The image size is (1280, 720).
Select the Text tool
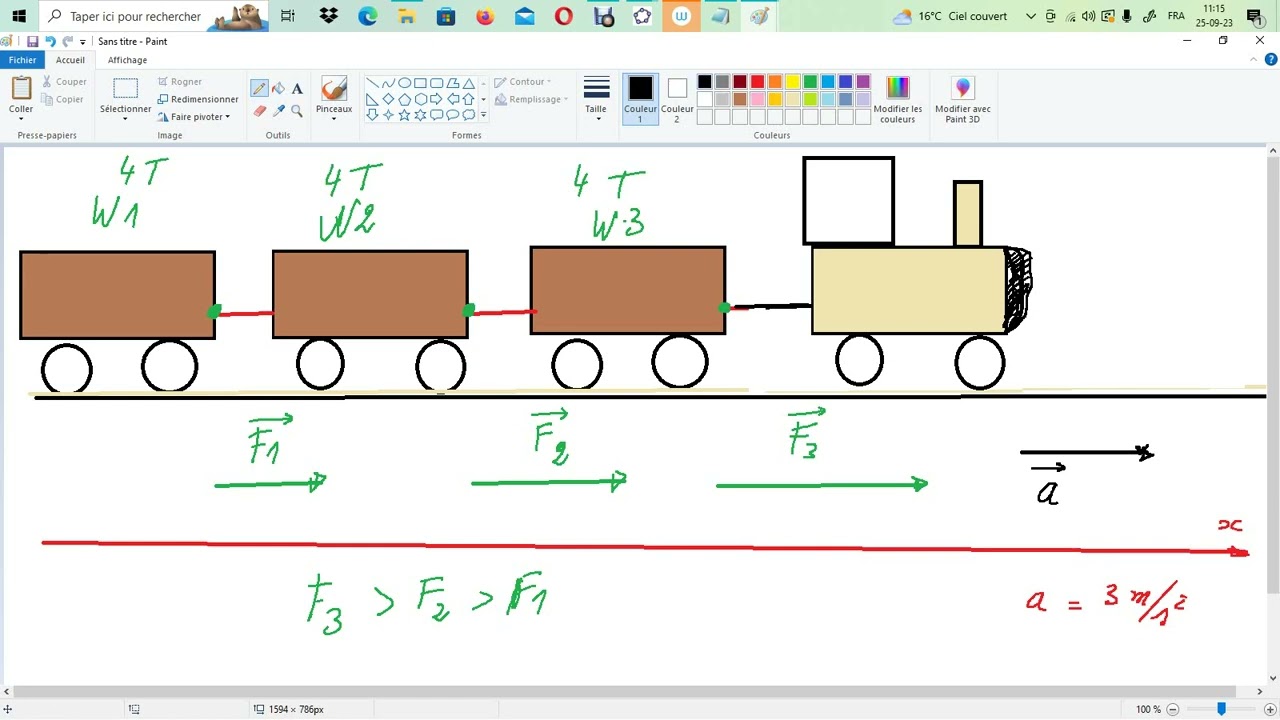coord(297,88)
